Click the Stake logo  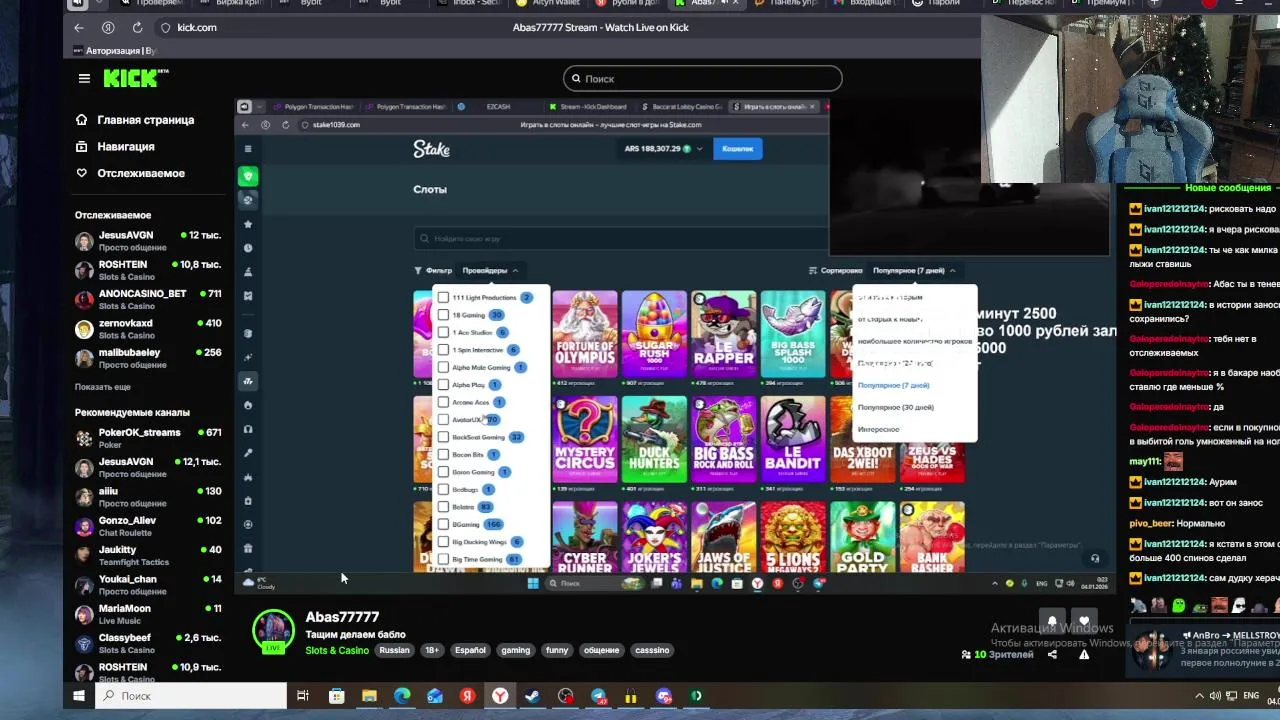coord(431,149)
